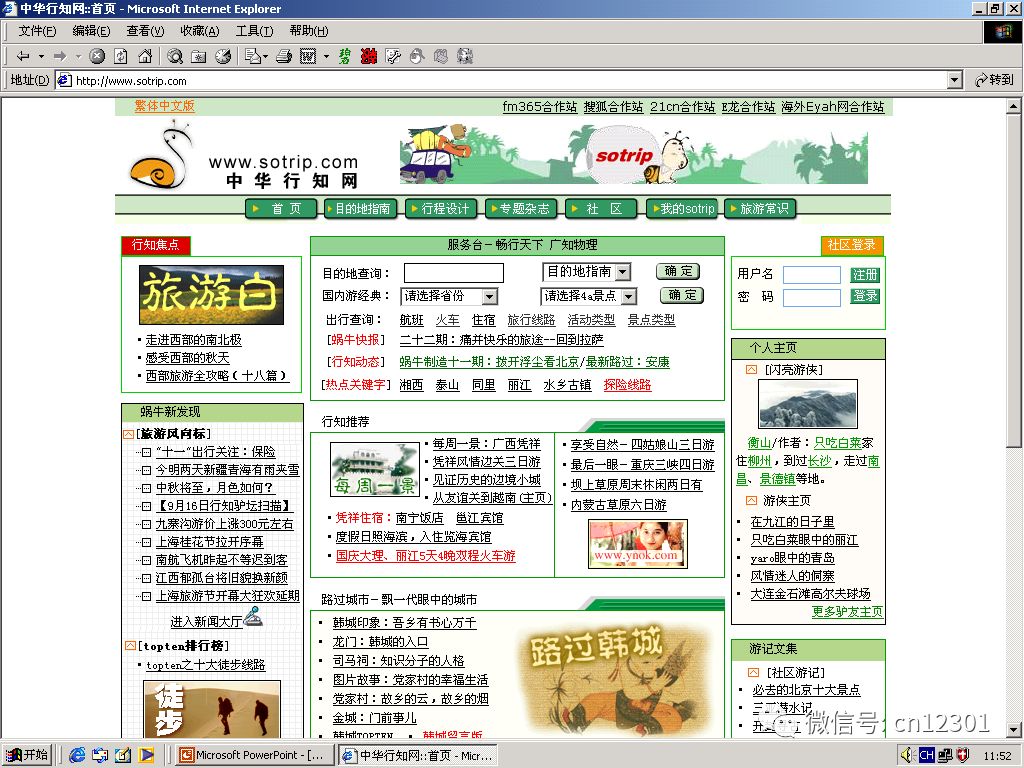The image size is (1024, 768).
Task: Launch Internet Explorer from quick launch
Action: pos(77,755)
